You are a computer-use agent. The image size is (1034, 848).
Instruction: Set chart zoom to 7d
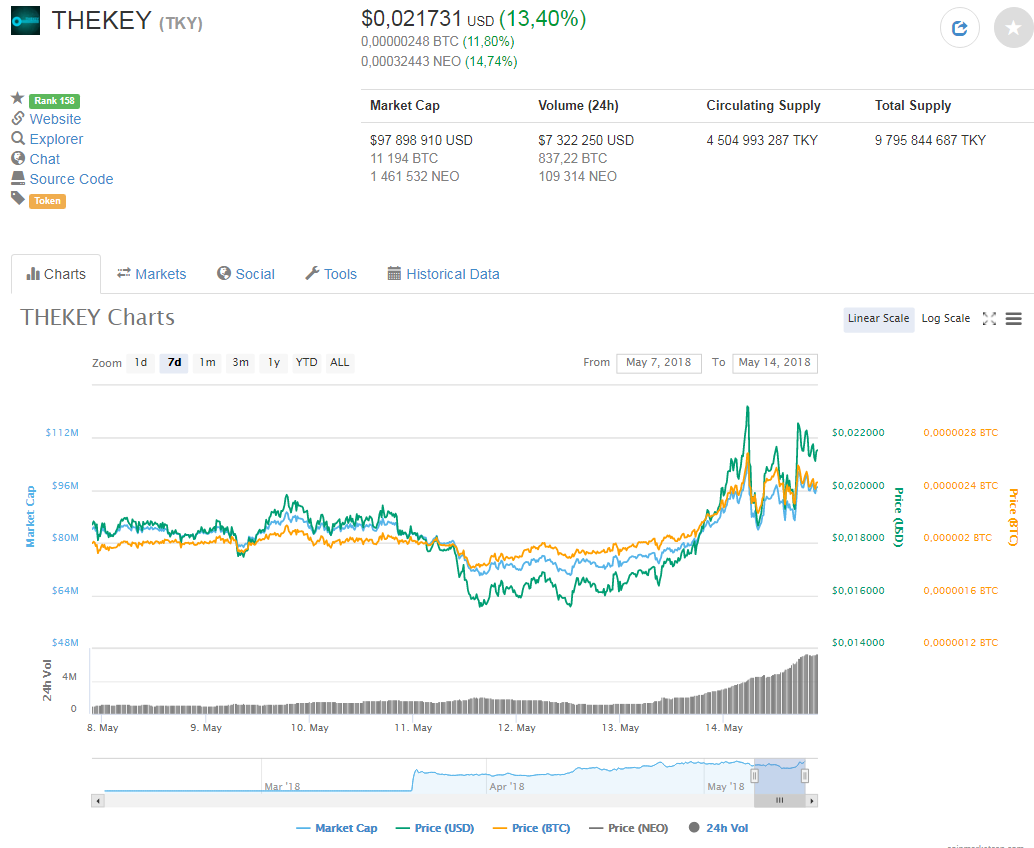click(174, 363)
